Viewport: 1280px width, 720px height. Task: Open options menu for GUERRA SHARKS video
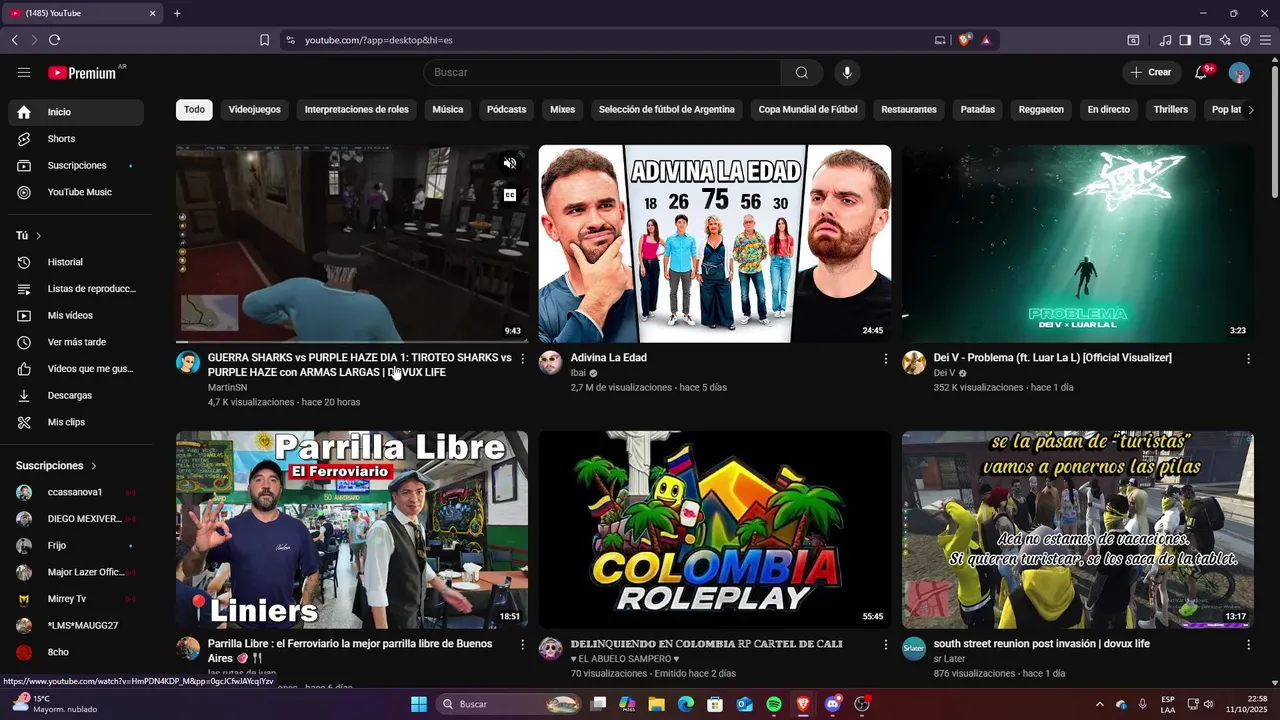click(522, 358)
